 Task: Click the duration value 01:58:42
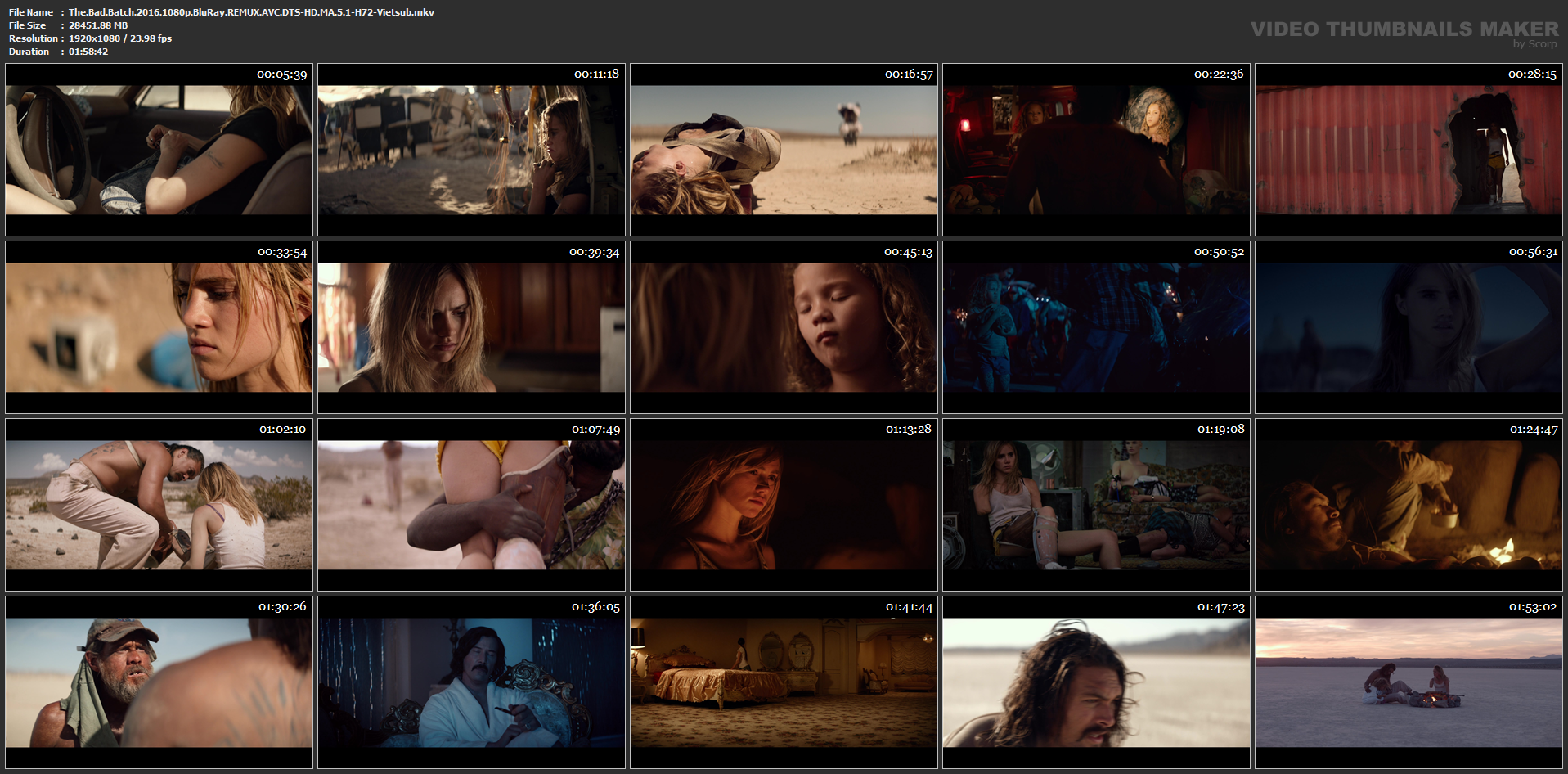point(88,52)
